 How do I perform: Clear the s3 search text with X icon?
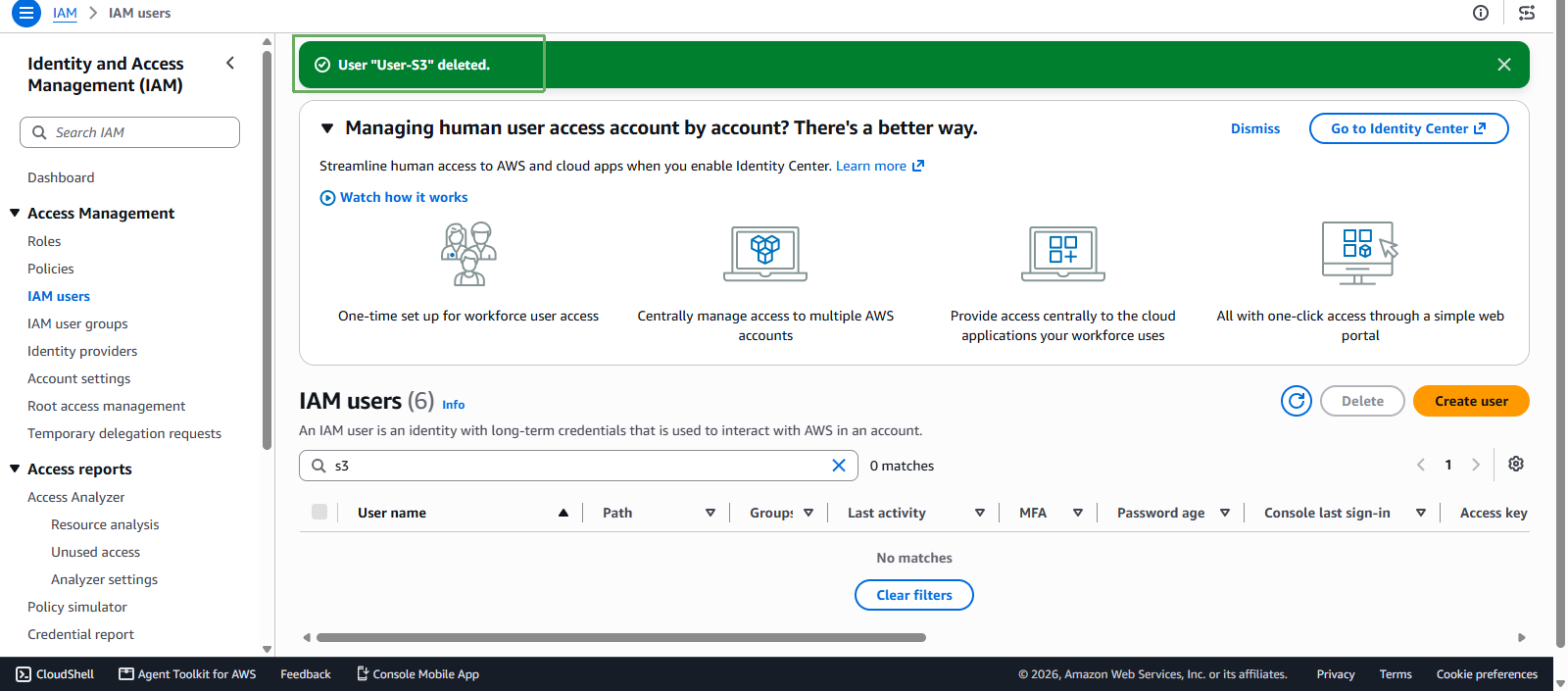tap(839, 466)
